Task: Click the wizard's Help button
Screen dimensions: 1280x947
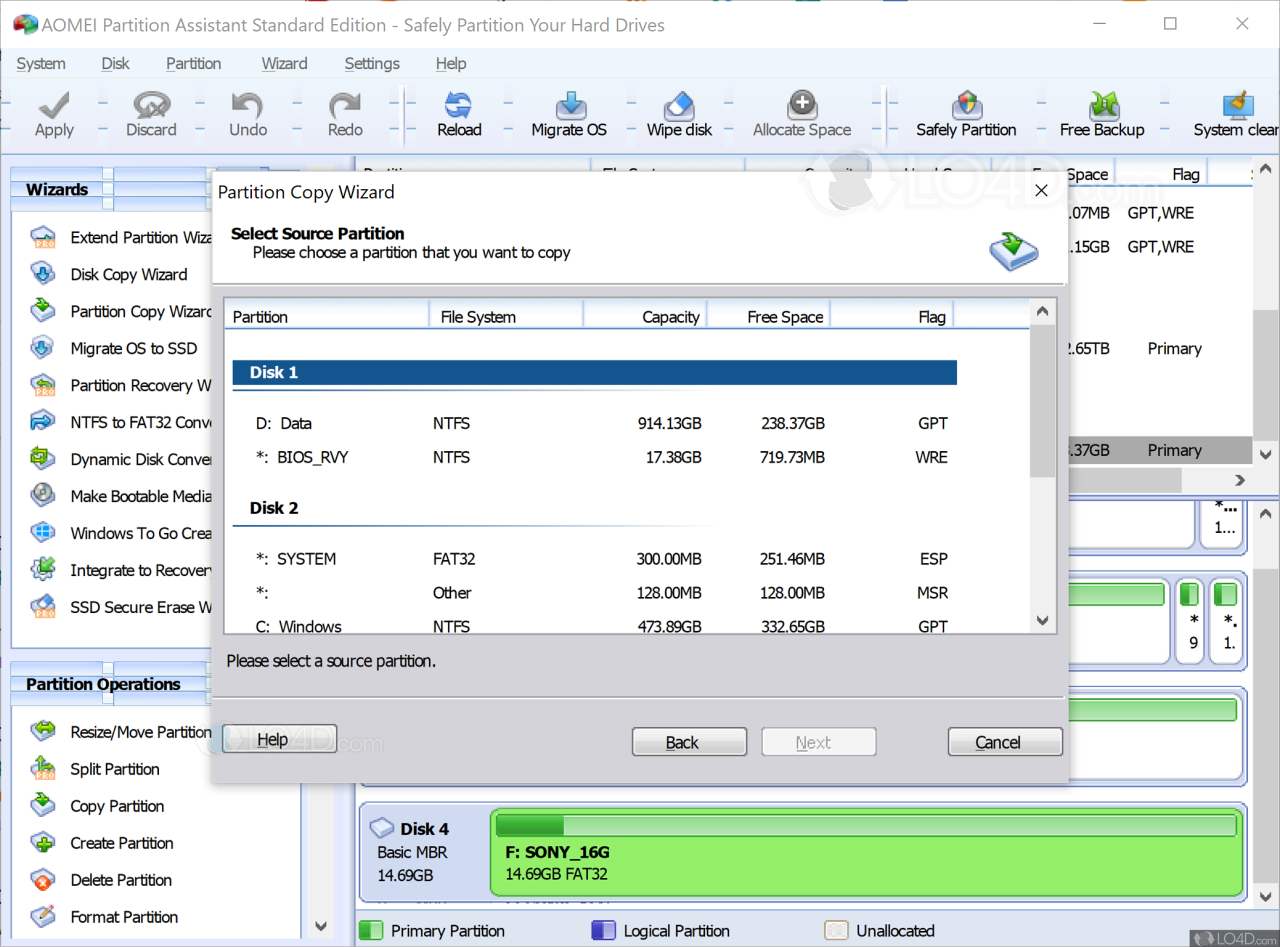Action: [279, 739]
